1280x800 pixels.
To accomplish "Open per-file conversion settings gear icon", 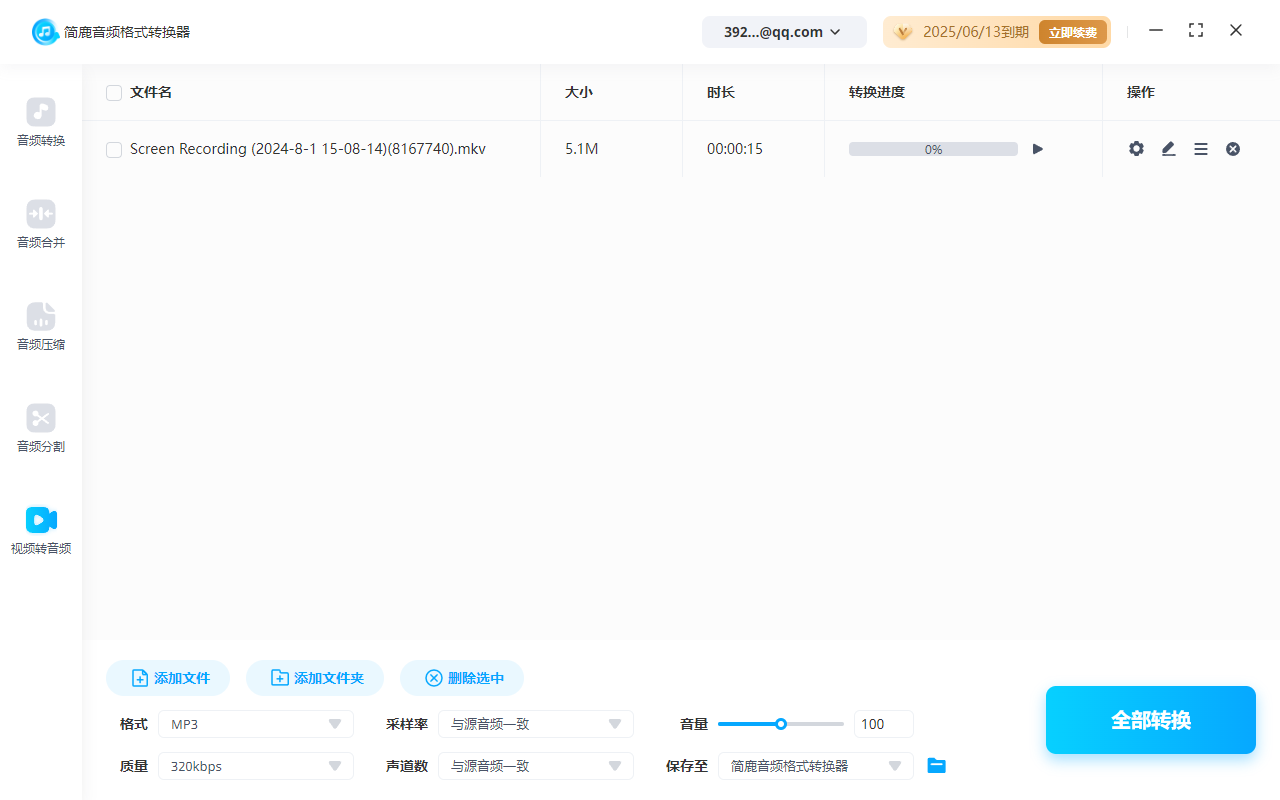I will 1136,148.
